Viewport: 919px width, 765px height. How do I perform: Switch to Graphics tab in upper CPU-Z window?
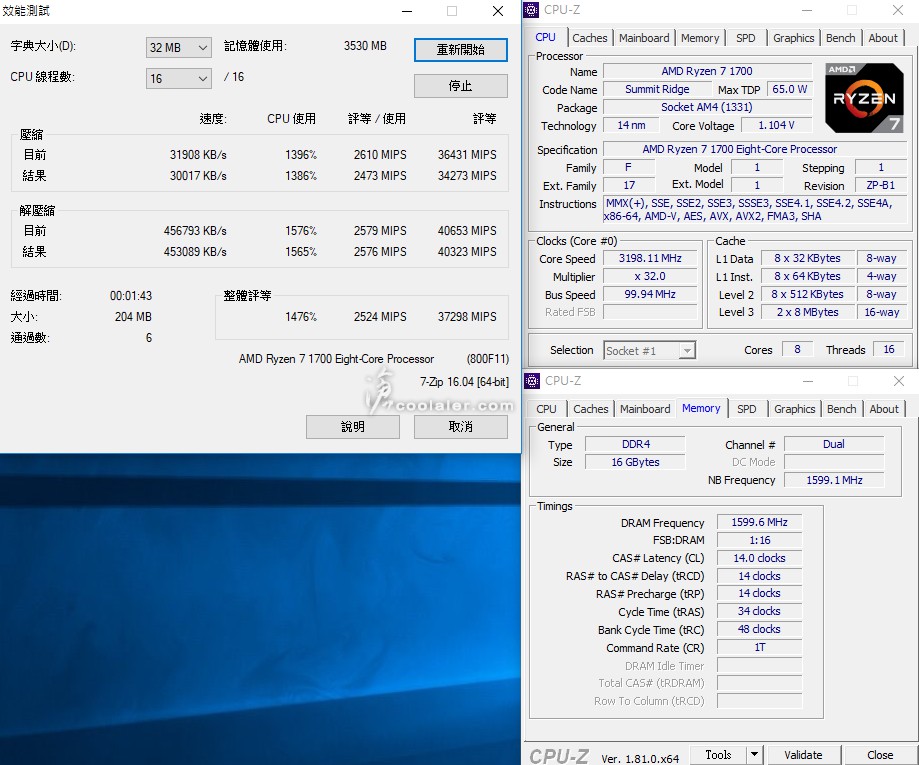[794, 38]
